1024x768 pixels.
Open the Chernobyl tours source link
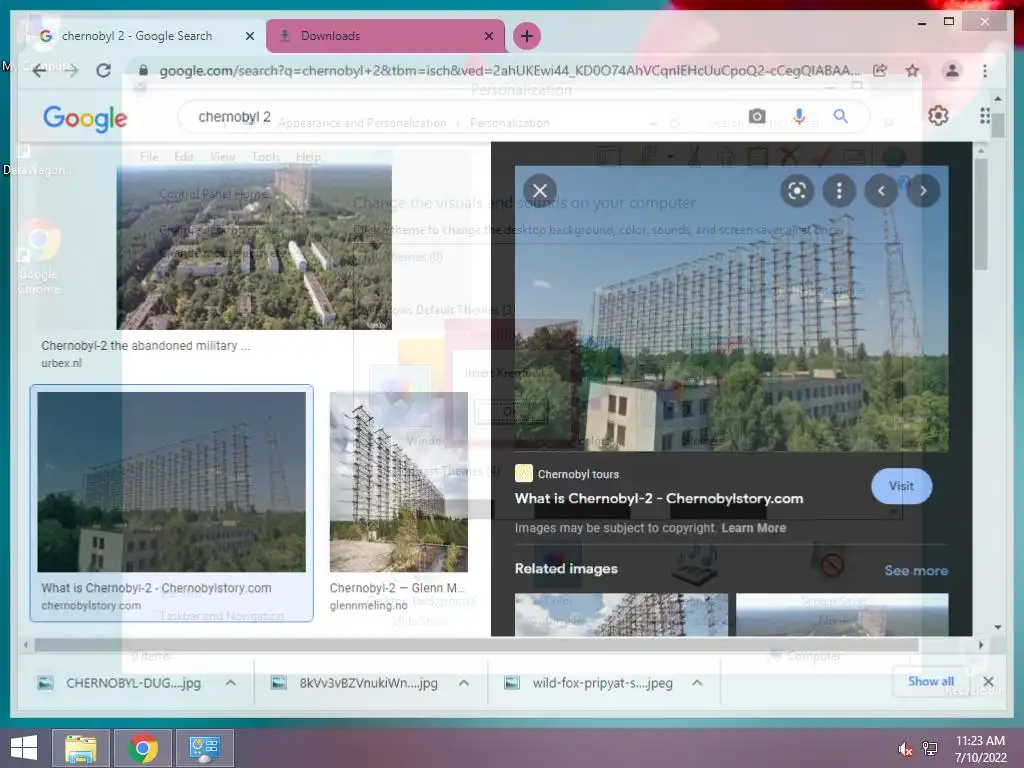(567, 473)
